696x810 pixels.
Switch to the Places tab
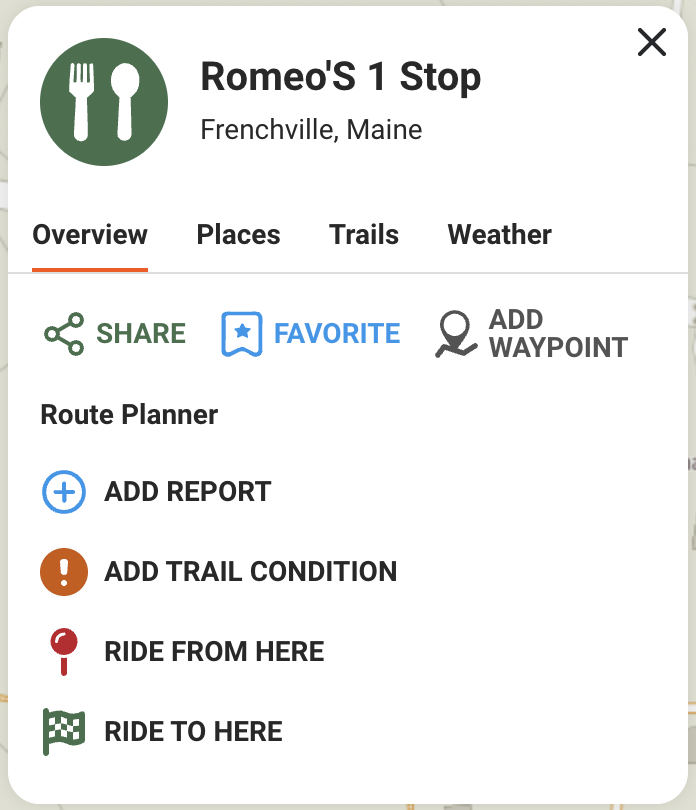point(238,235)
